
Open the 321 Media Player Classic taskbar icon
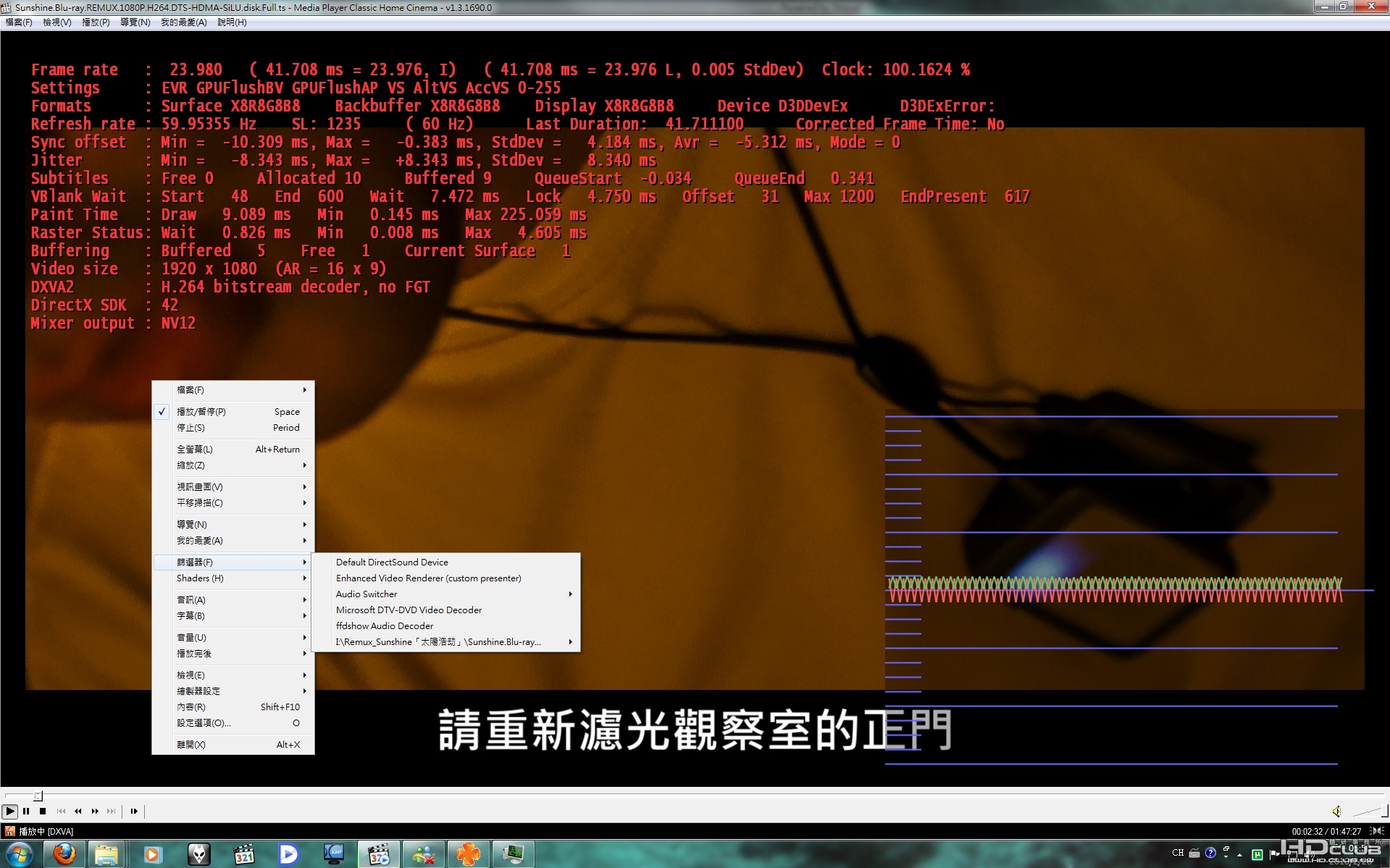pos(244,854)
